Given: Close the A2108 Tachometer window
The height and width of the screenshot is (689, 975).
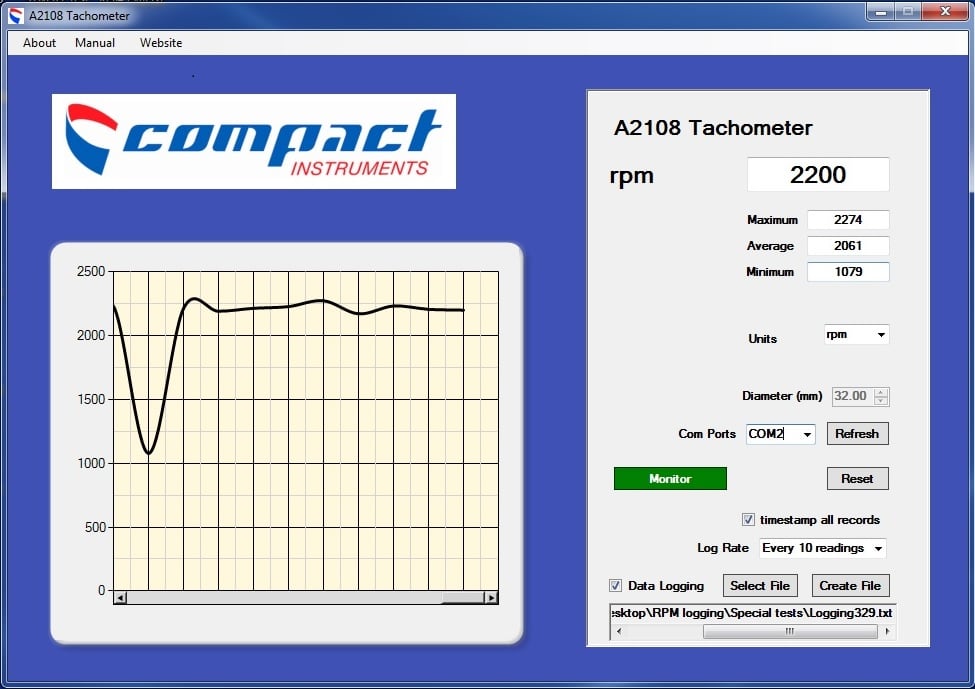Looking at the screenshot, I should tap(945, 11).
